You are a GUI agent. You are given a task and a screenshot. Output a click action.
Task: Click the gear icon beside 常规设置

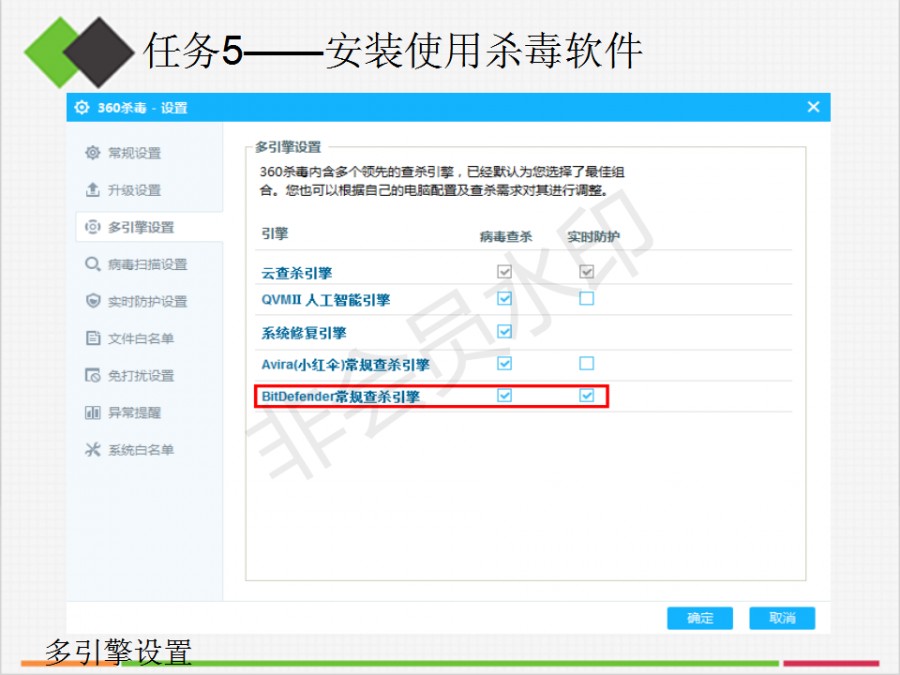coord(93,153)
